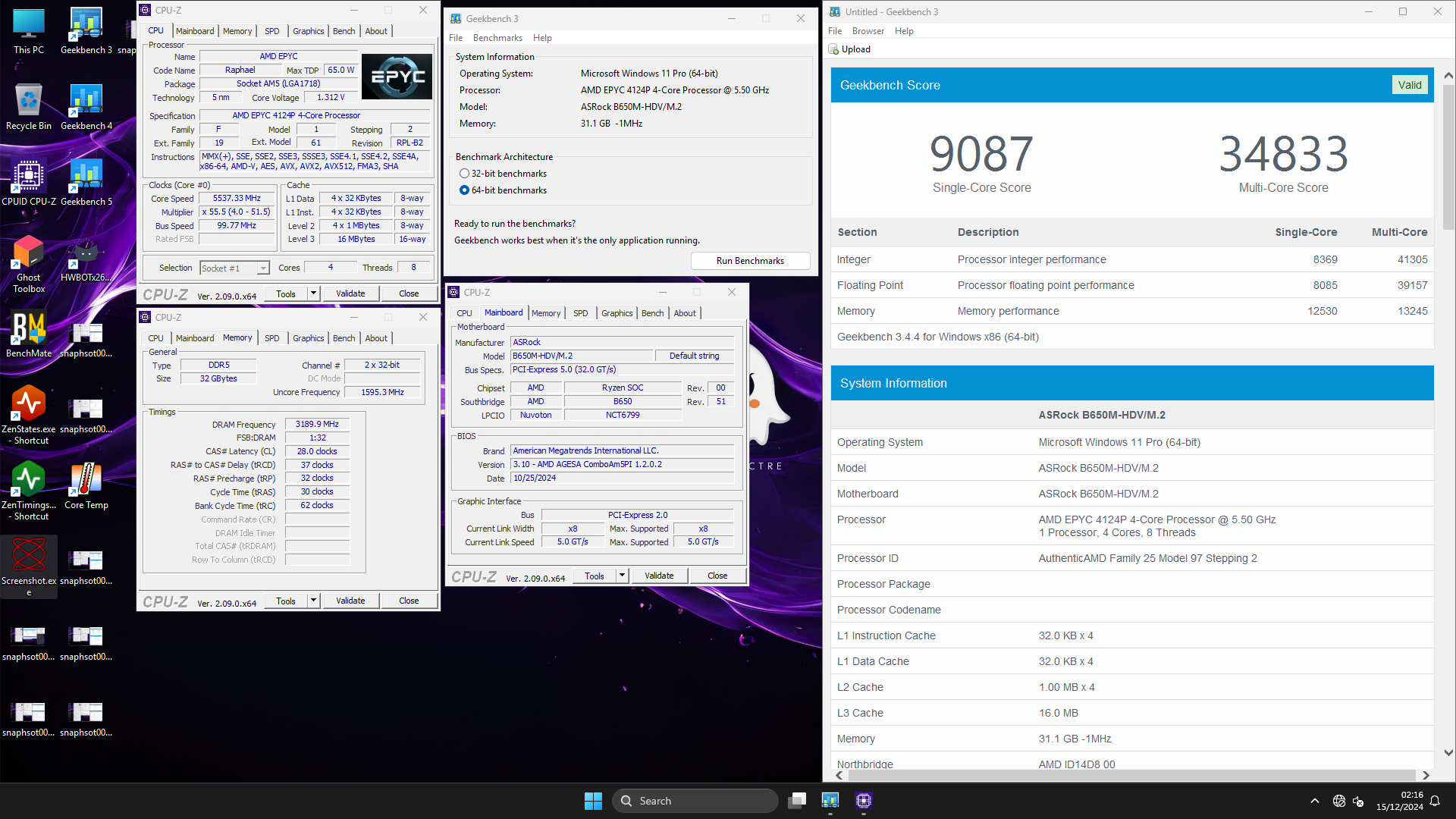Click scroll right arrow in results window

tap(1426, 775)
